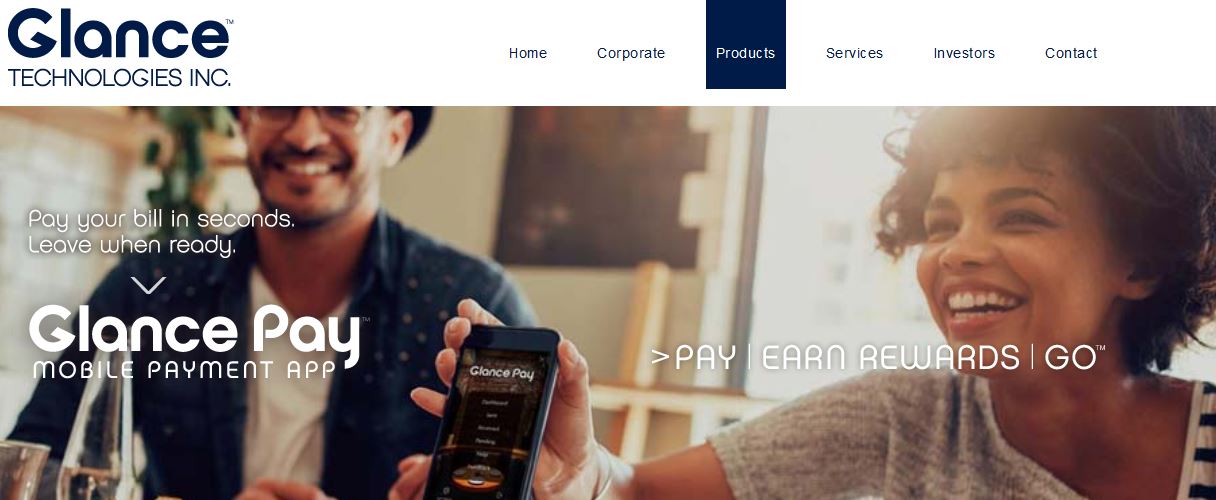The height and width of the screenshot is (500, 1216).
Task: Click the 'PAY' word in the tagline
Action: (705, 358)
